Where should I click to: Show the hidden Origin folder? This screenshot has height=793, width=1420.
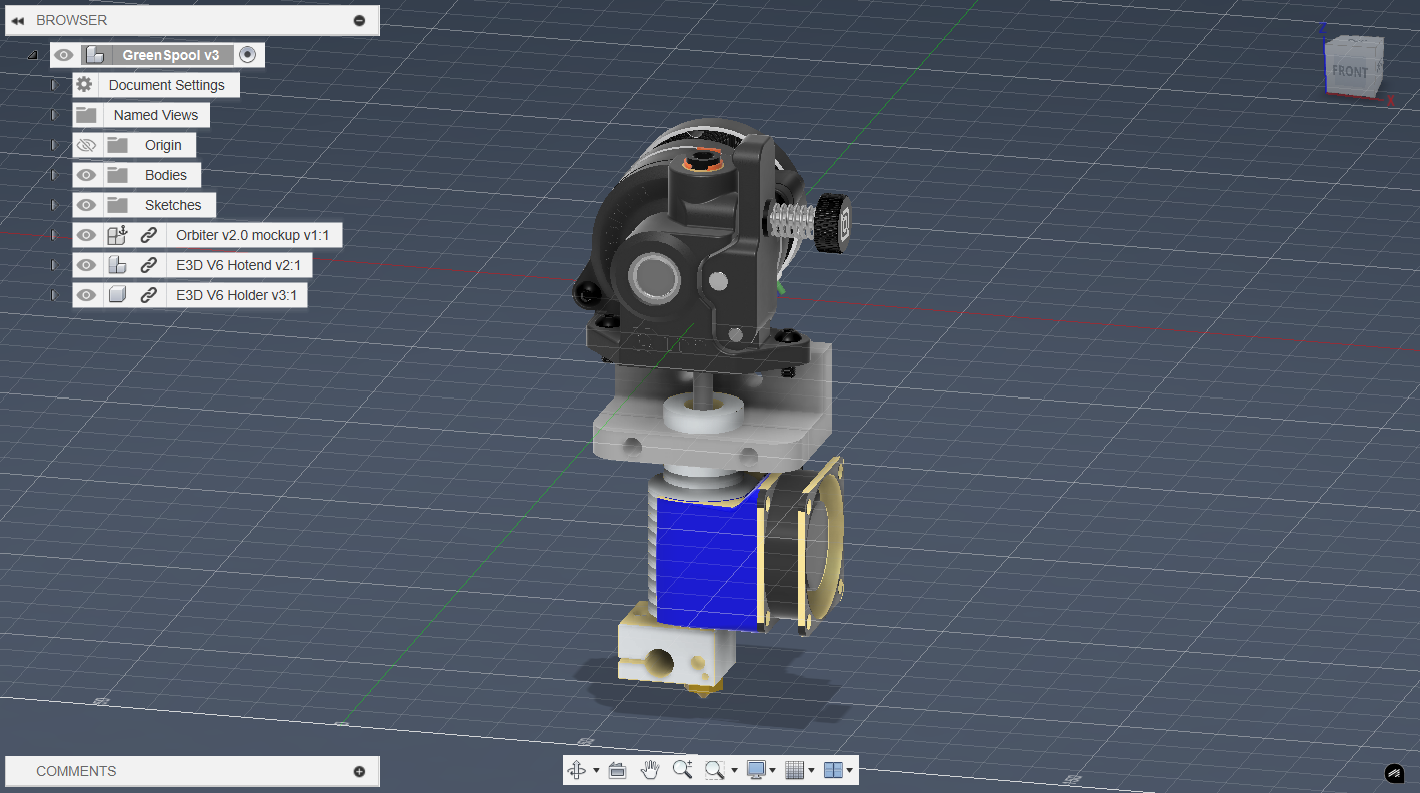tap(86, 145)
